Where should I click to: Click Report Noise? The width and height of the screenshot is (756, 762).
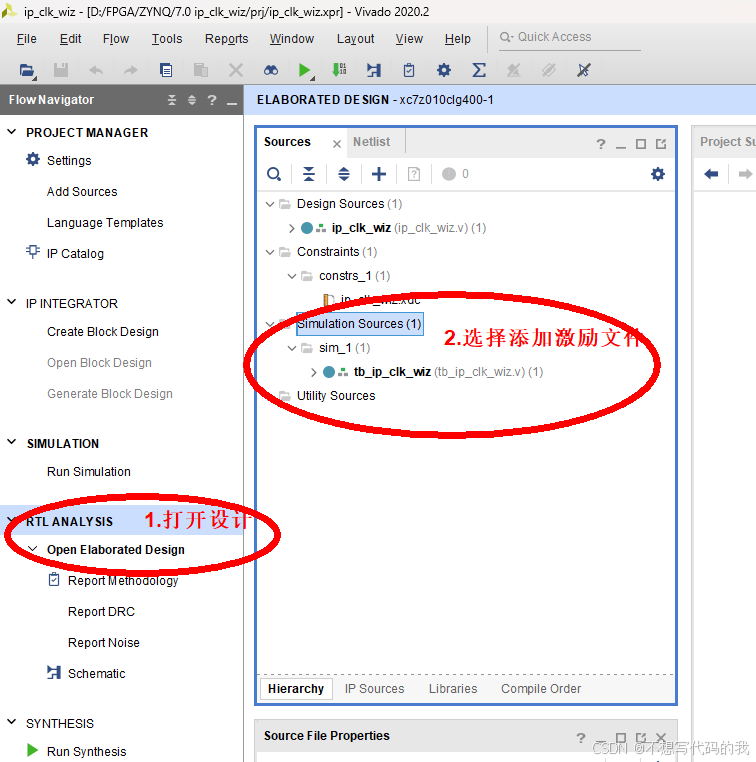click(104, 643)
